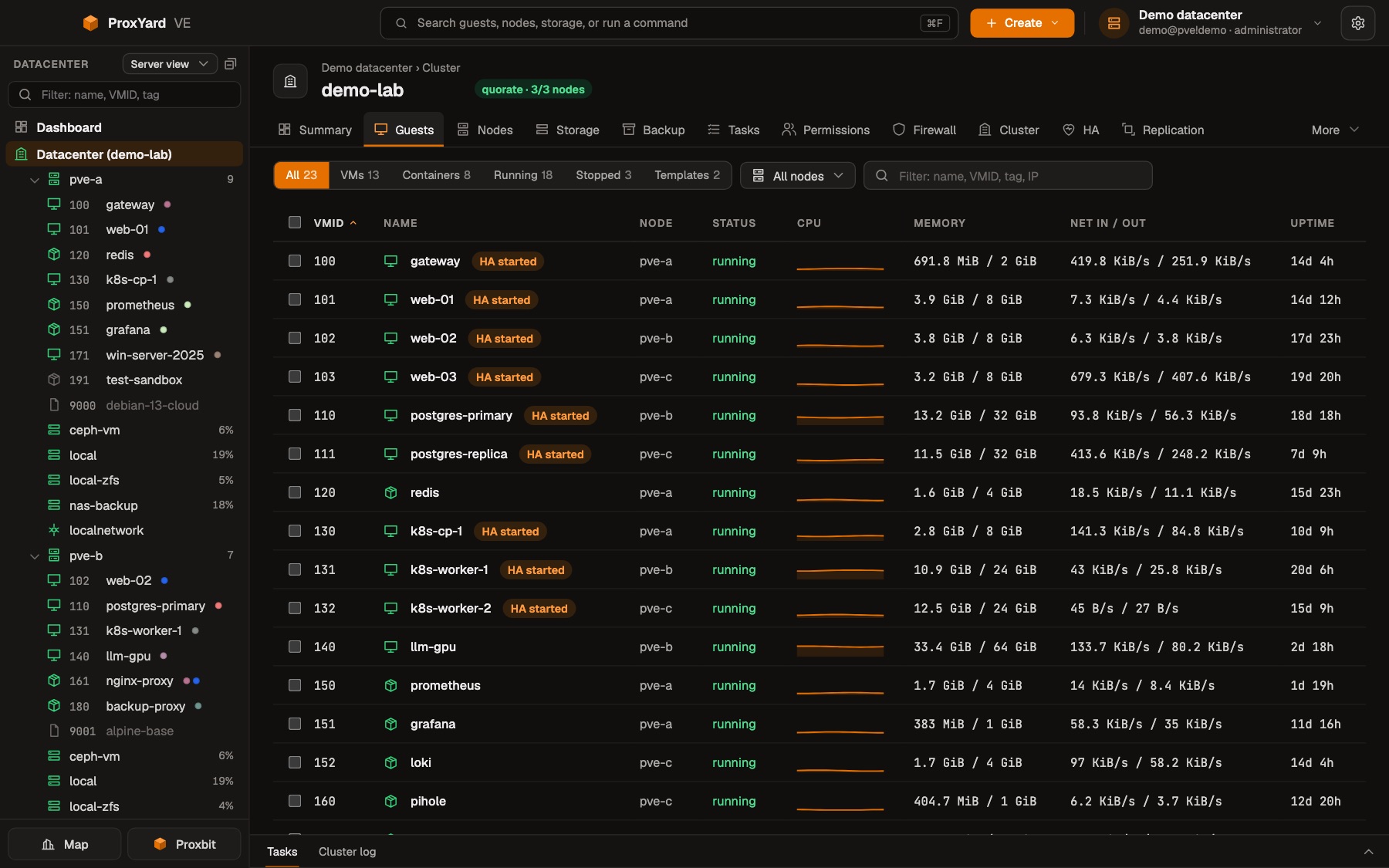Viewport: 1389px width, 868px height.
Task: Focus the guest filter name, VMID, tag, IP field
Action: [1008, 176]
